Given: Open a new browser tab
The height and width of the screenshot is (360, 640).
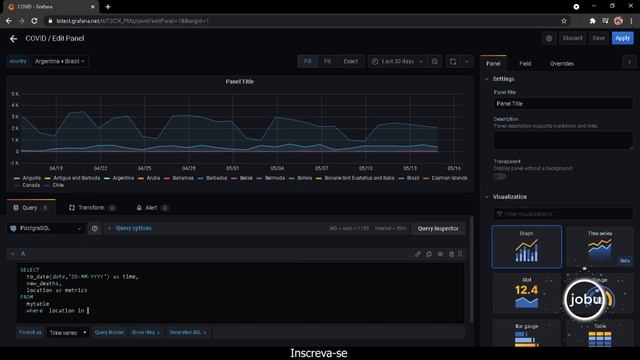Looking at the screenshot, I should (108, 7).
